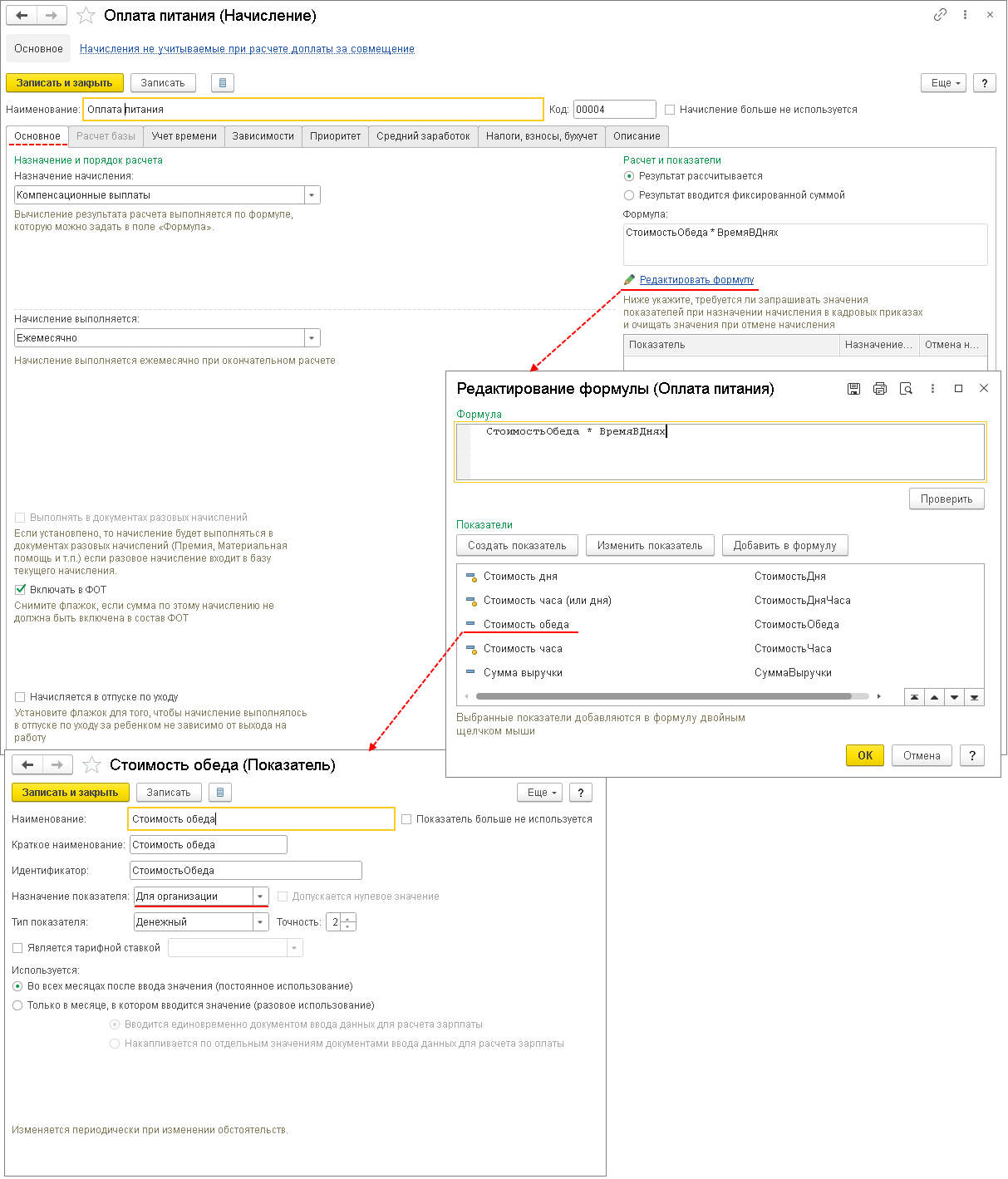The width and height of the screenshot is (1008, 1179).
Task: Click report icon in Стоимость обеда toolbar
Action: tap(219, 793)
